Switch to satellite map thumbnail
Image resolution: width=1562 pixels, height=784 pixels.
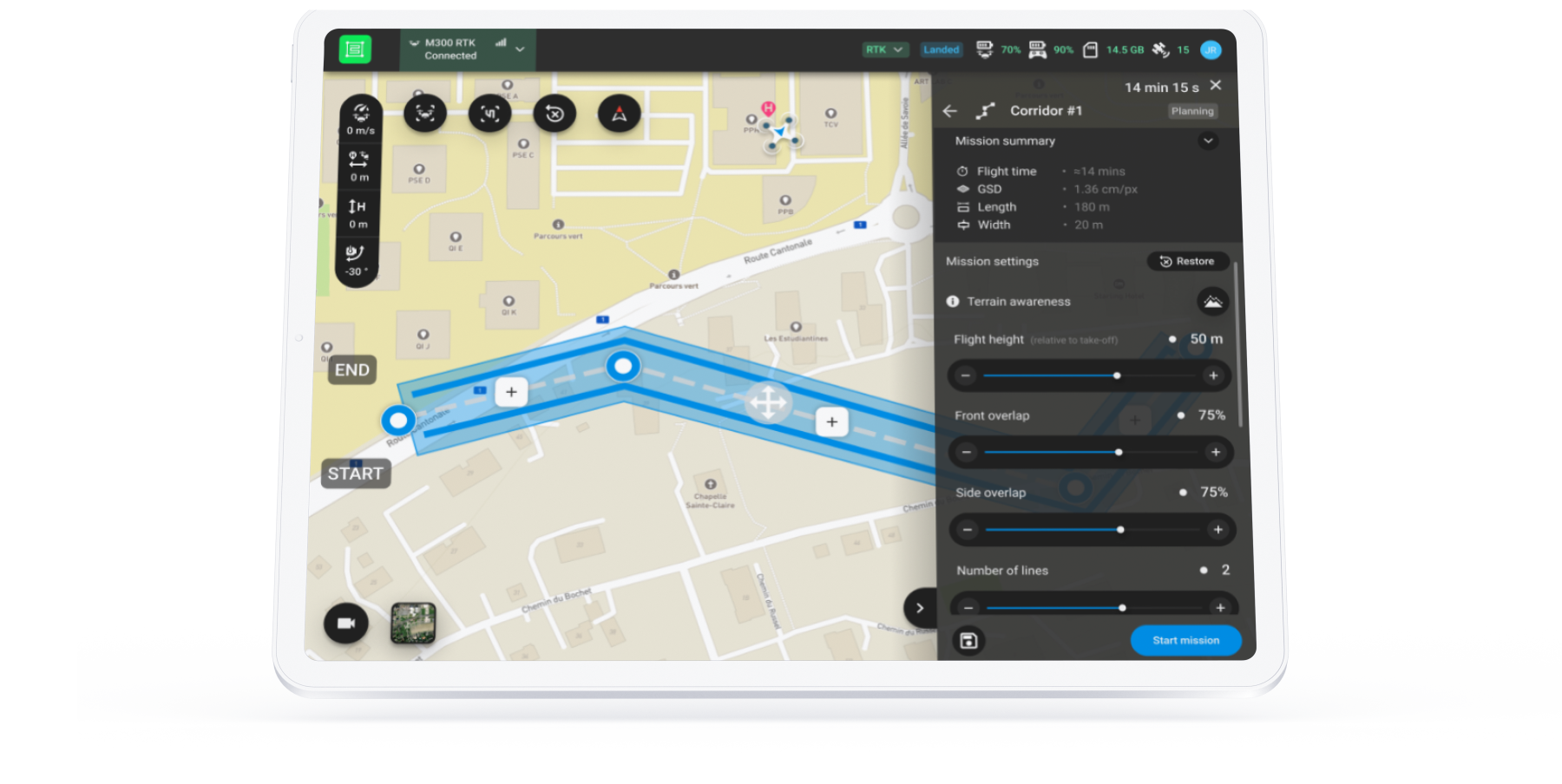[413, 623]
